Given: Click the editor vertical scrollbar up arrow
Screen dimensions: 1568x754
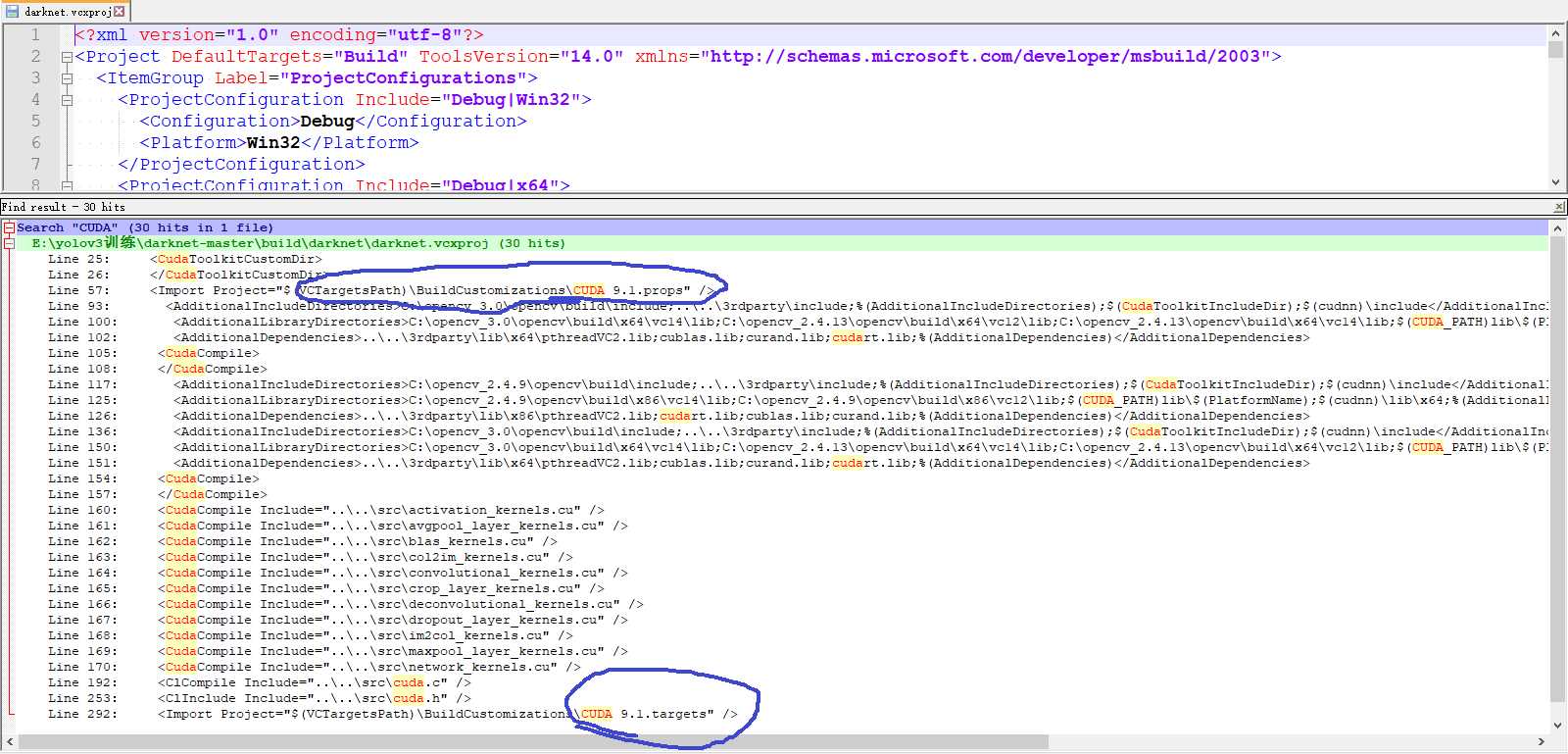Looking at the screenshot, I should (x=1555, y=33).
